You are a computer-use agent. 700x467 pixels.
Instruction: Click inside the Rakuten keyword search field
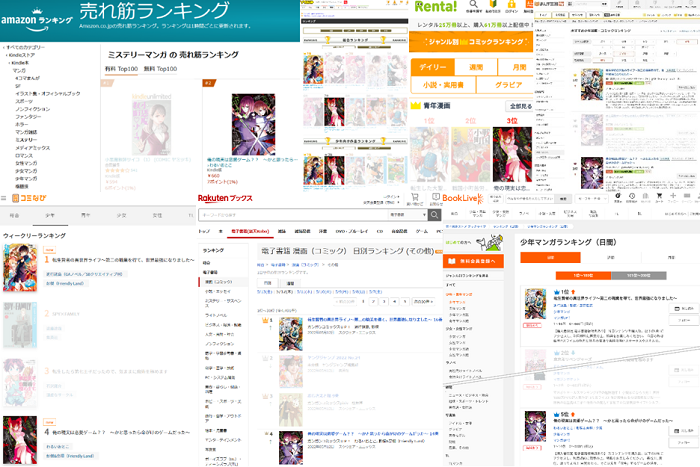click(294, 215)
